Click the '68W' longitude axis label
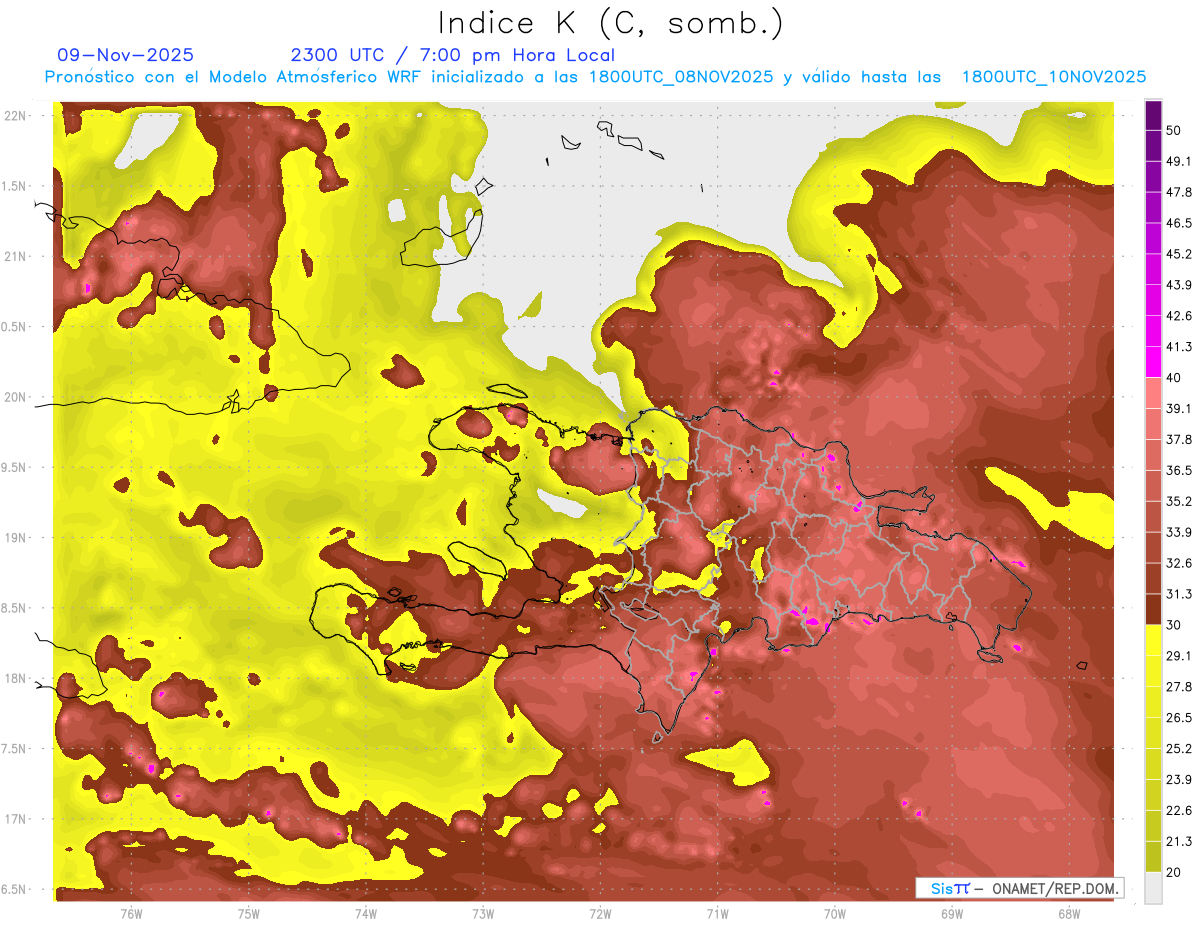The width and height of the screenshot is (1200, 927). [x=1068, y=914]
